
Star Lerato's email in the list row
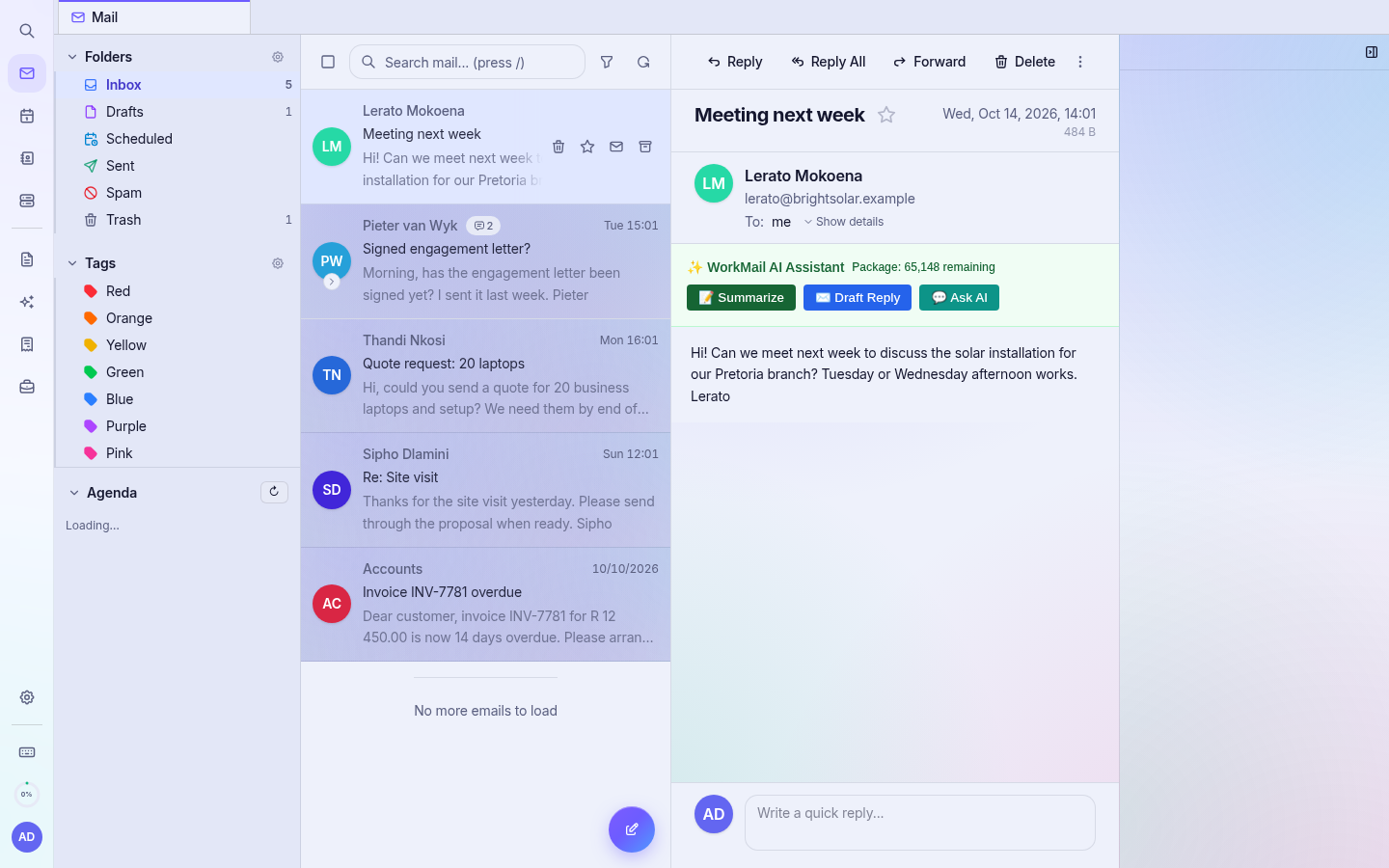click(587, 147)
